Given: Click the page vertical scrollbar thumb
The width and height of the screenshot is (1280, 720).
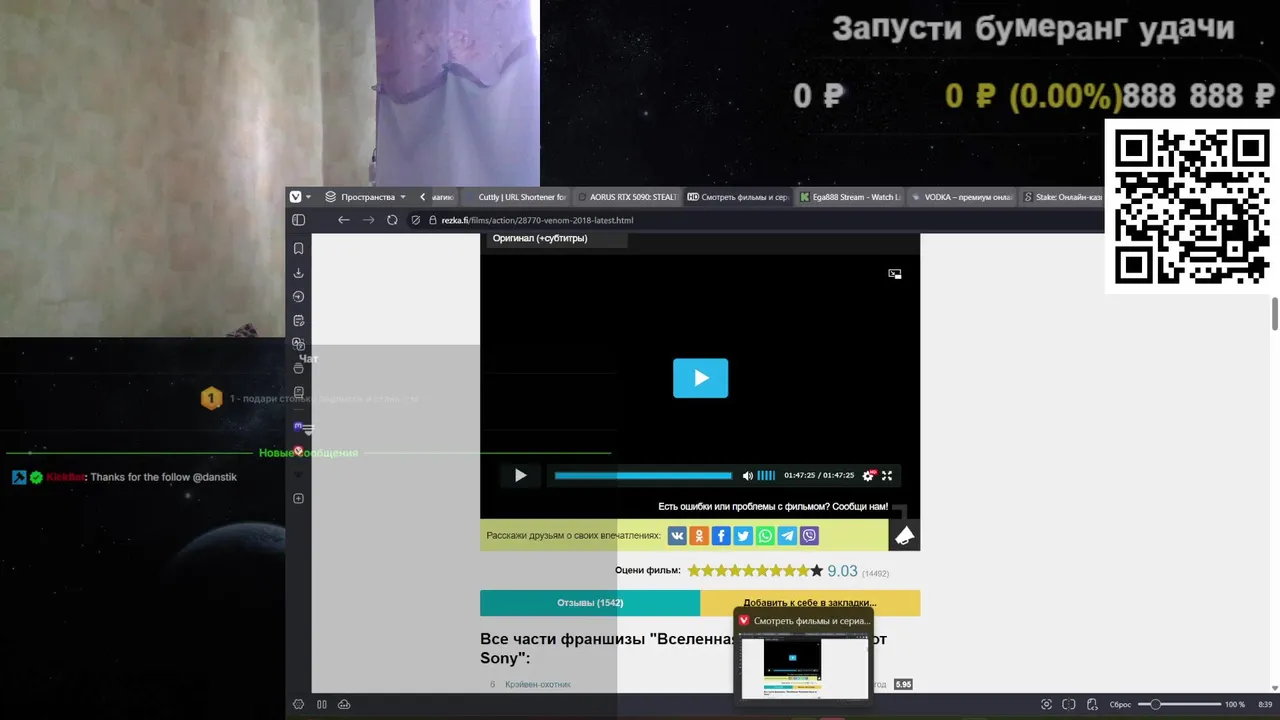Looking at the screenshot, I should (1275, 313).
